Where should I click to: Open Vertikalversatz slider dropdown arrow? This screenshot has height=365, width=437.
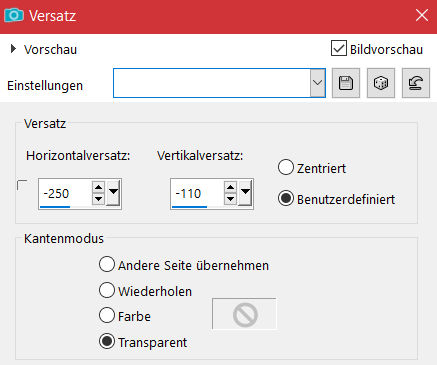(245, 192)
